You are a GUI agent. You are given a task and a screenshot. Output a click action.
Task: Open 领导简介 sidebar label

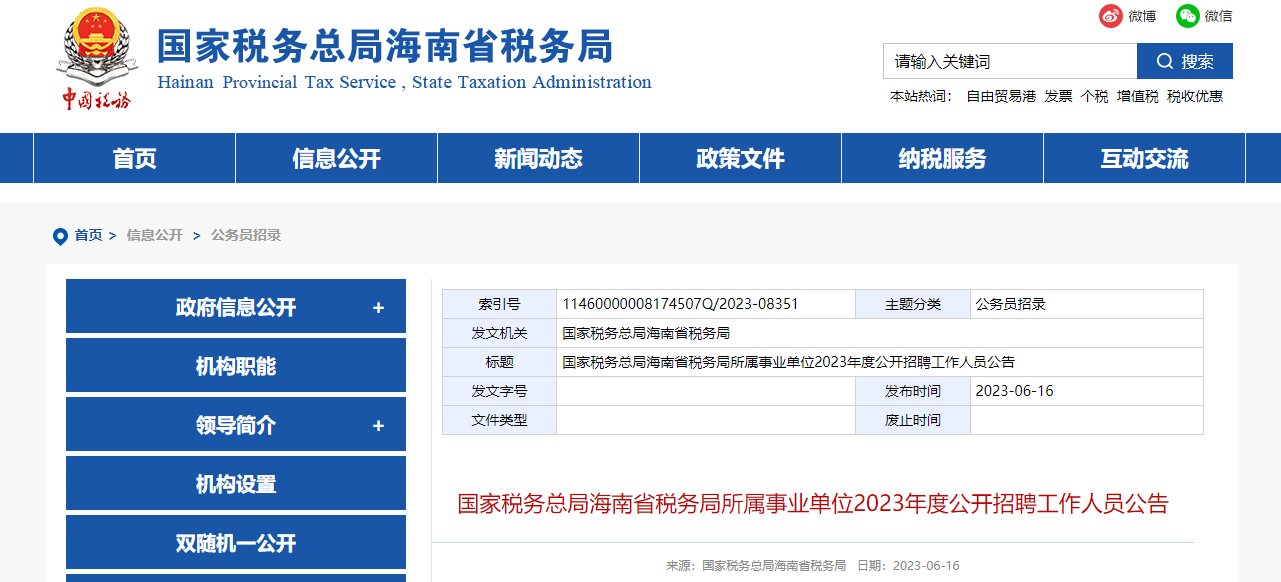pyautogui.click(x=236, y=426)
